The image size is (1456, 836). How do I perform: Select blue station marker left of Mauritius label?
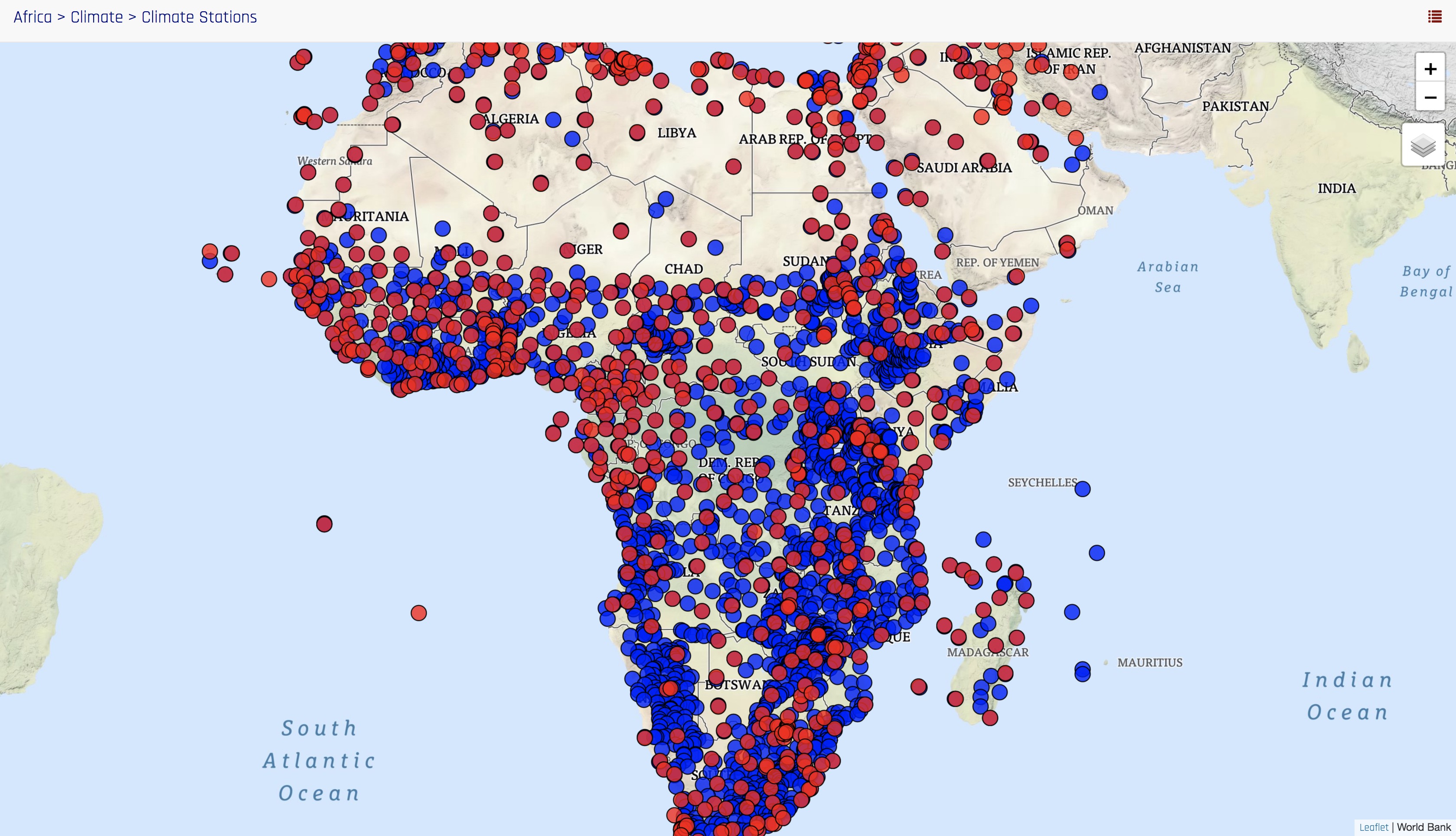(1082, 671)
